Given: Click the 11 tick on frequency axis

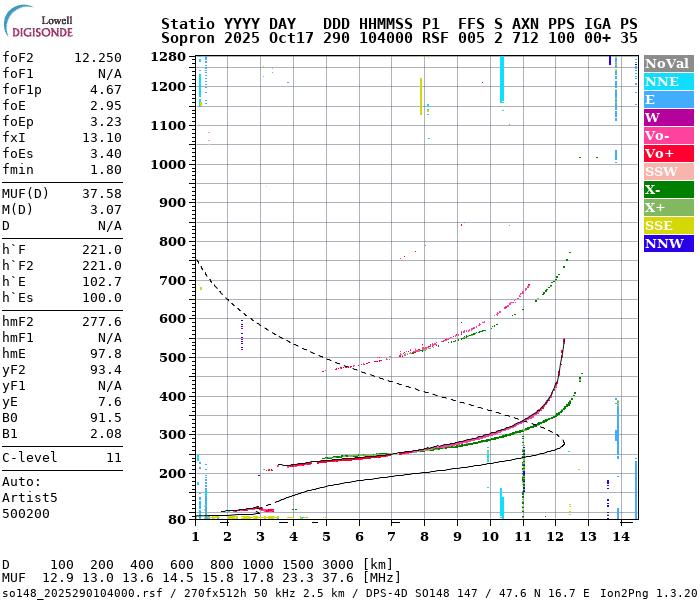Looking at the screenshot, I should point(523,537).
